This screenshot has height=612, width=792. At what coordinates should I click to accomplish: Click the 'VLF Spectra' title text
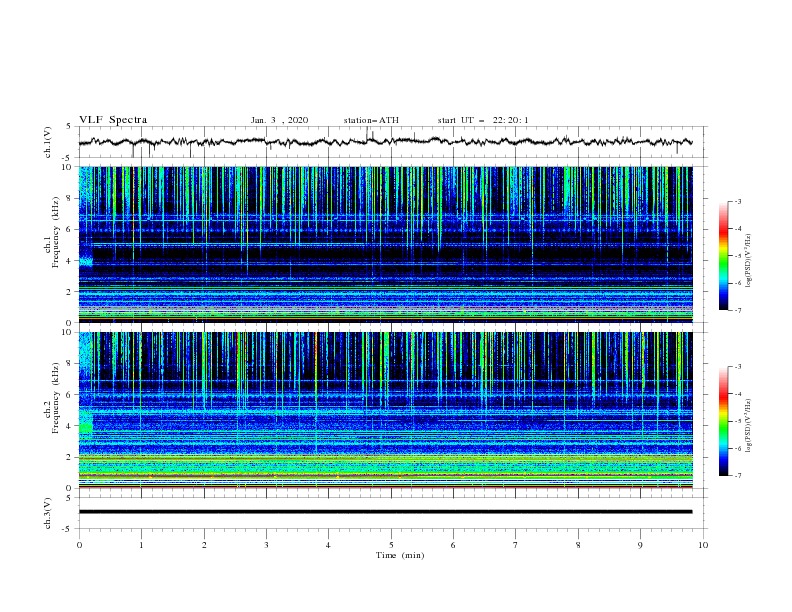[113, 120]
